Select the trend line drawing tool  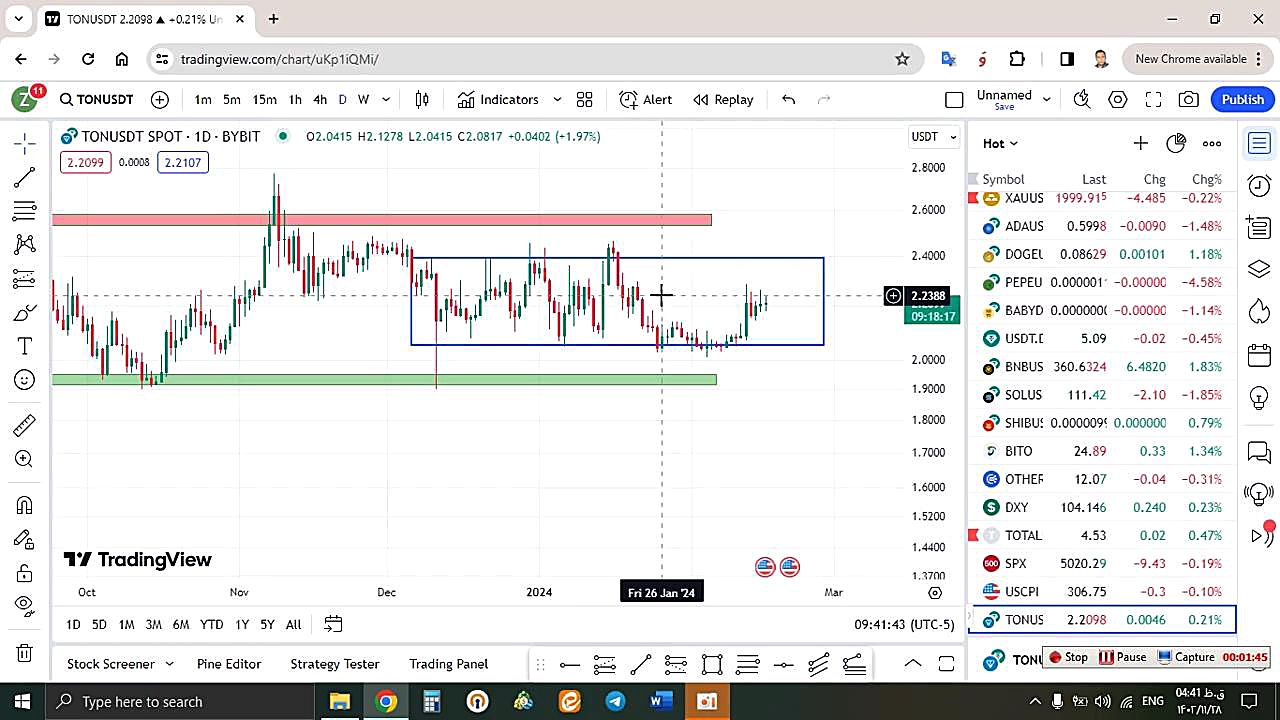coord(25,178)
